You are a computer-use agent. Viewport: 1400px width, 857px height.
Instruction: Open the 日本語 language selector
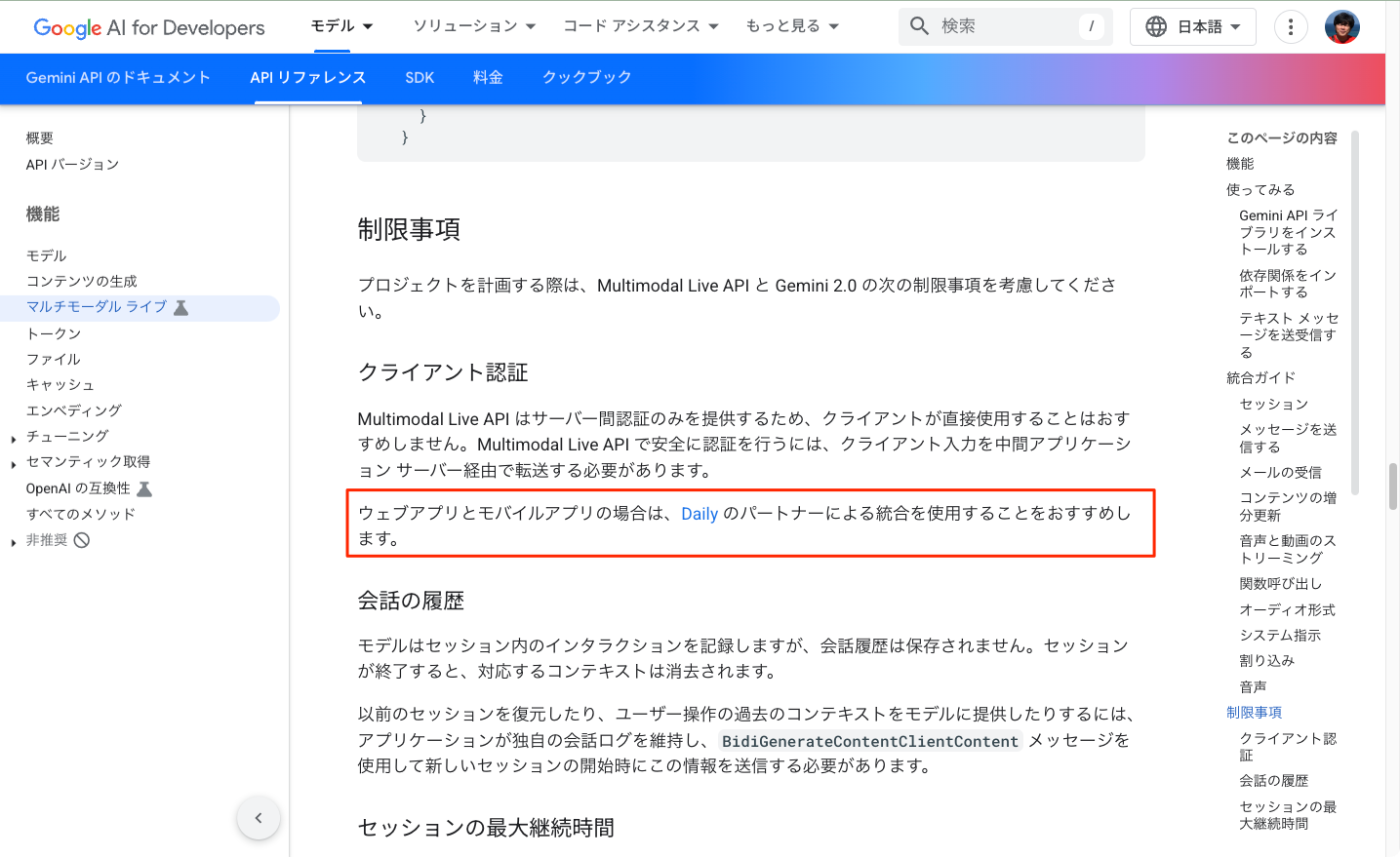(x=1193, y=27)
